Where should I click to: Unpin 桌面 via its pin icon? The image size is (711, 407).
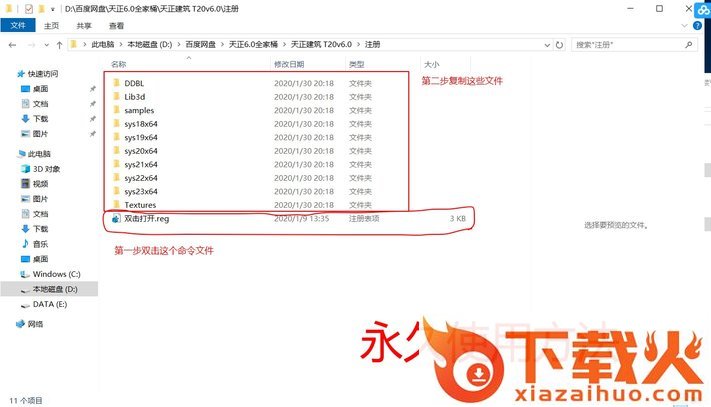[93, 89]
